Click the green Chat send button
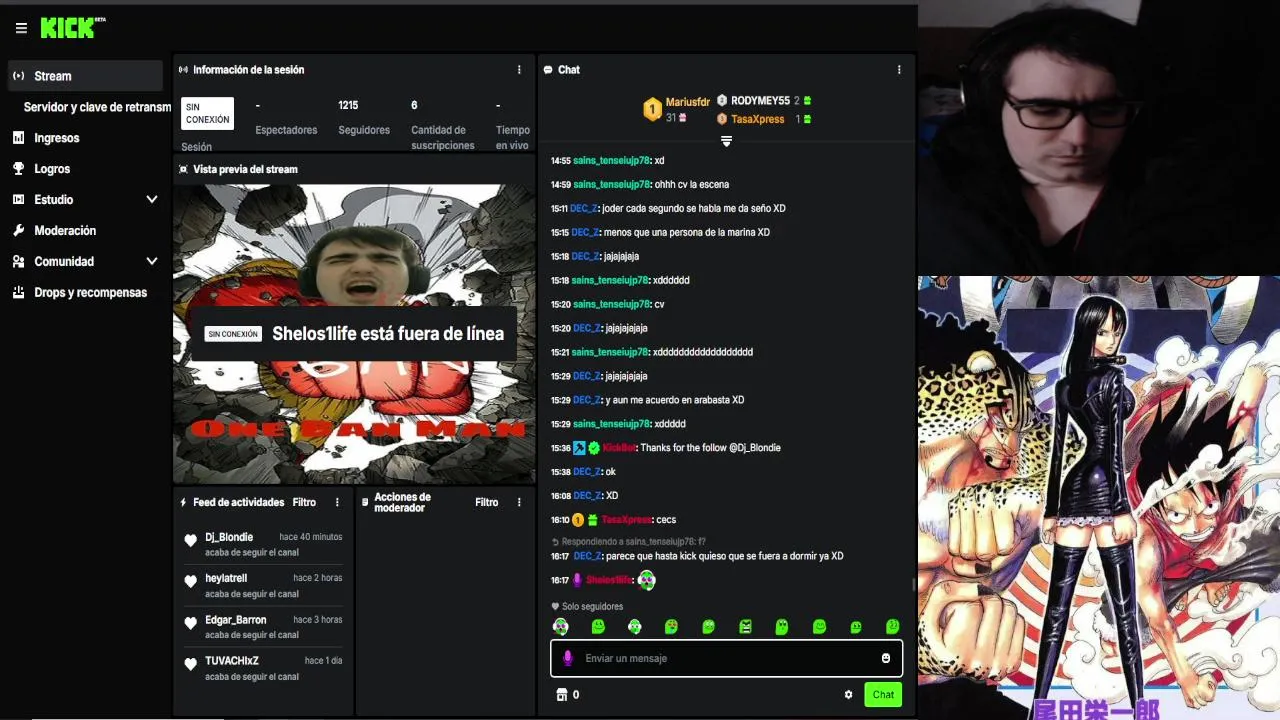The height and width of the screenshot is (720, 1280). tap(883, 695)
